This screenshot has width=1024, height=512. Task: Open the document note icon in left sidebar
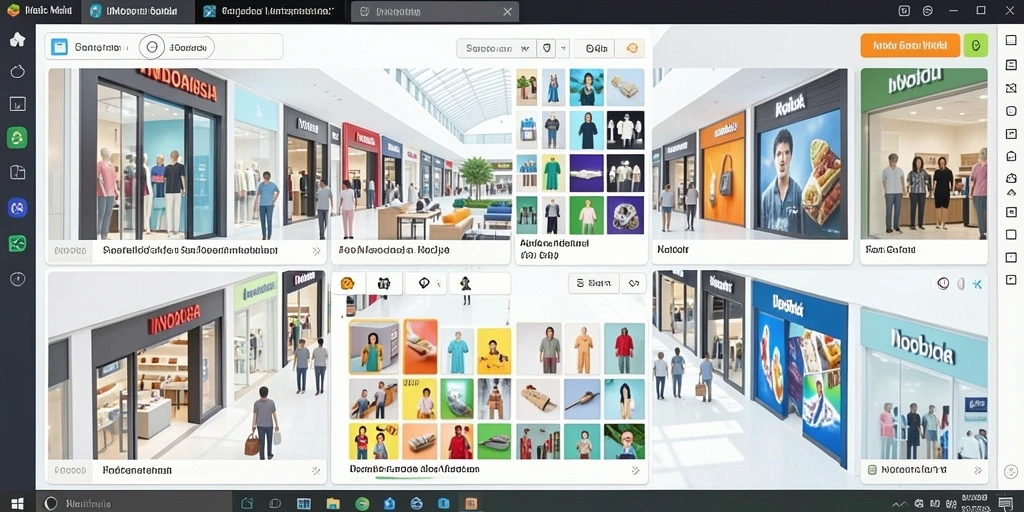click(18, 172)
